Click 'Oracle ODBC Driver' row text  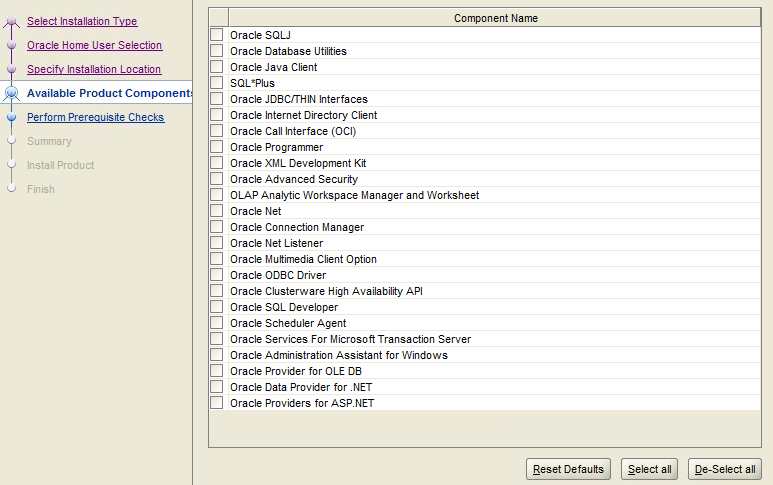coord(278,275)
